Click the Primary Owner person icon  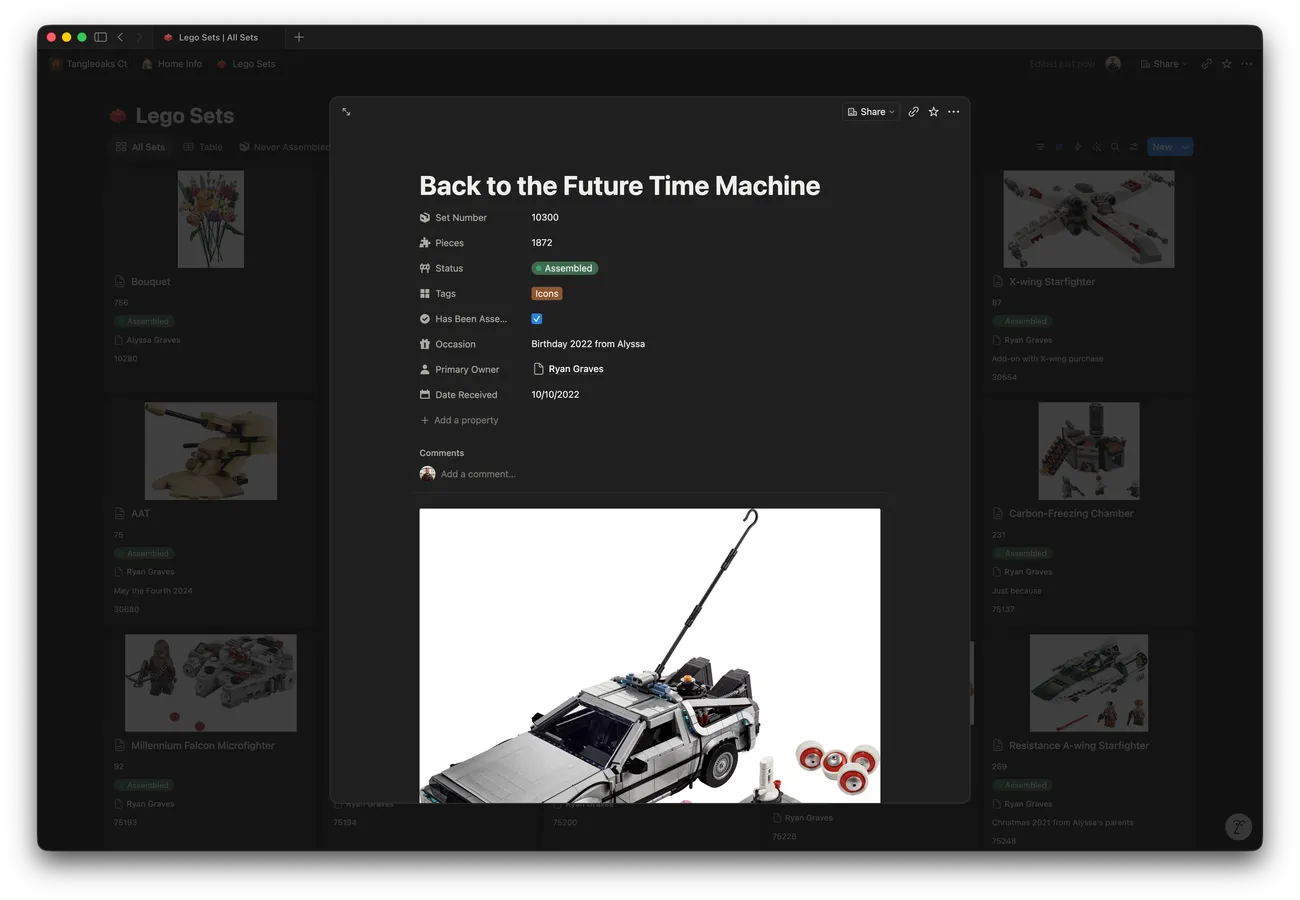pos(425,369)
